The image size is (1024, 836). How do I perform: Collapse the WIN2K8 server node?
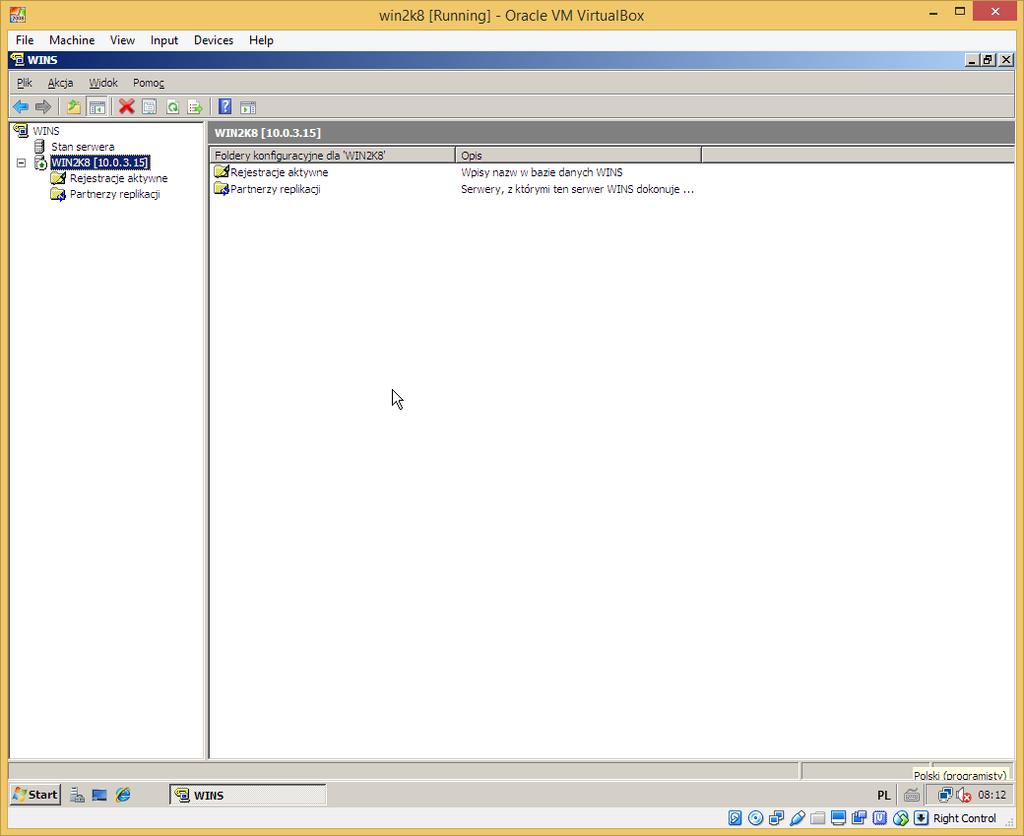click(22, 163)
